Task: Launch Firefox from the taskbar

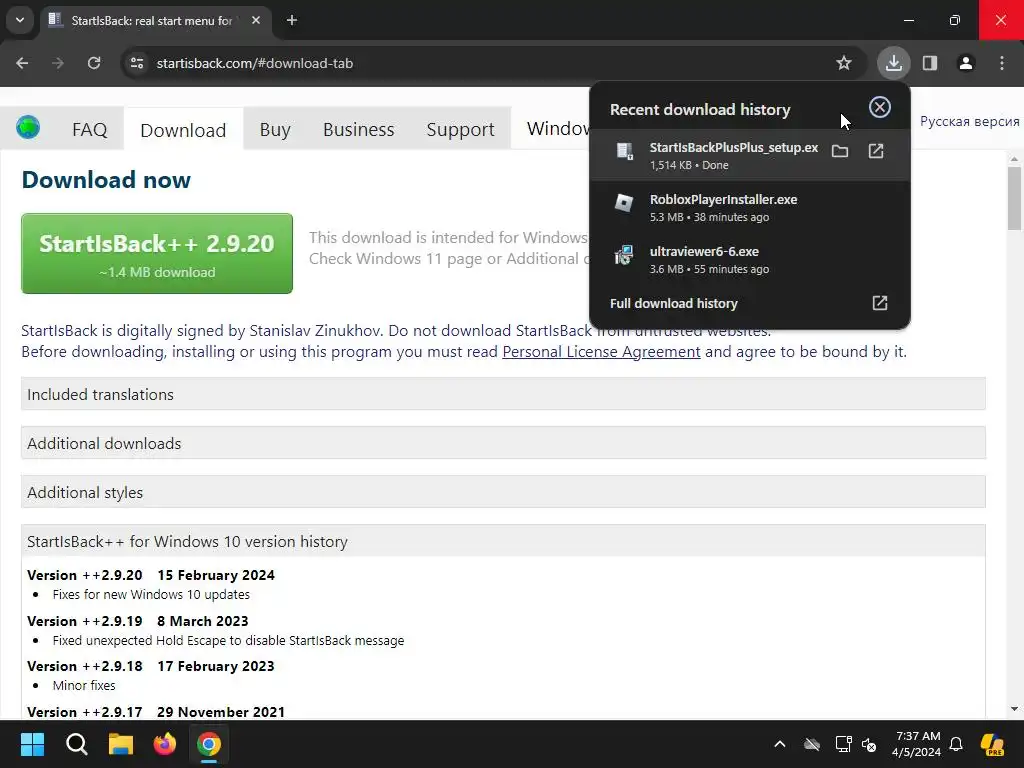Action: point(165,744)
